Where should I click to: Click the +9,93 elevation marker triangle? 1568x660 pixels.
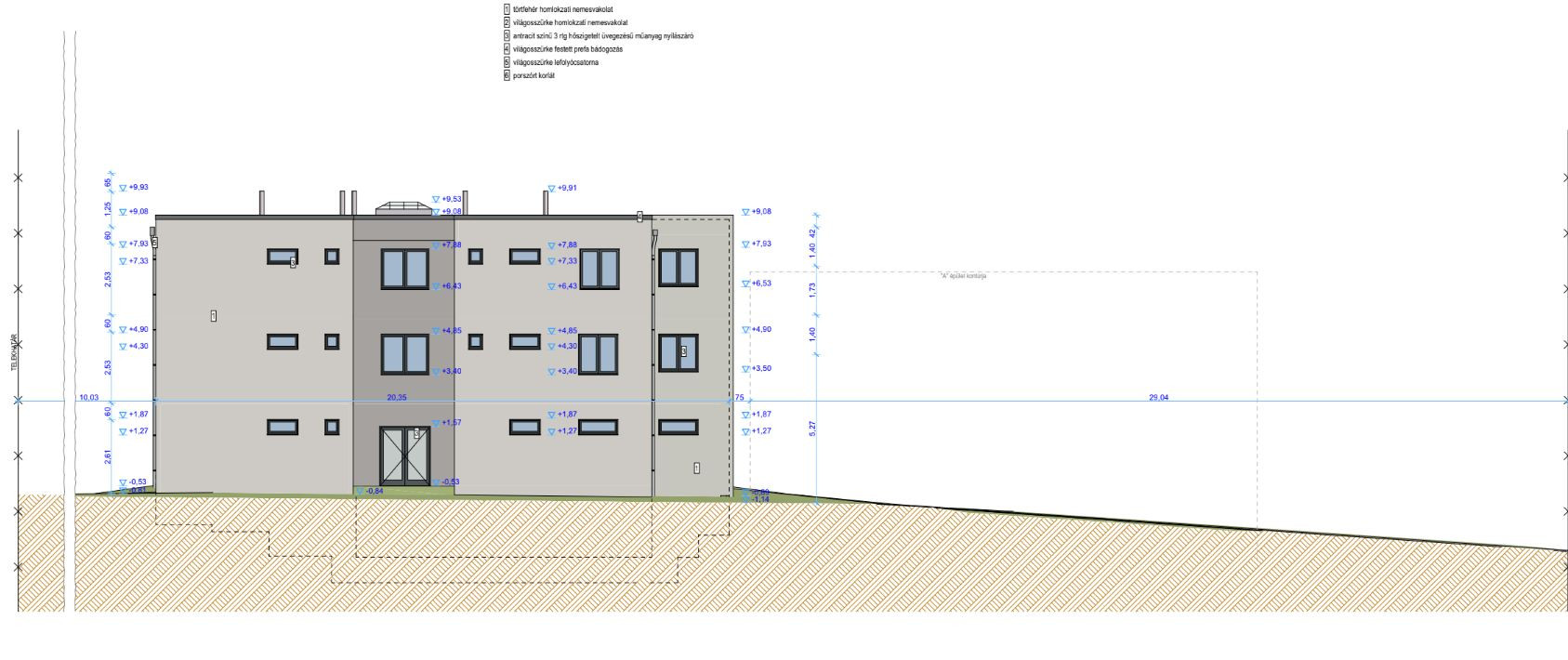click(123, 188)
